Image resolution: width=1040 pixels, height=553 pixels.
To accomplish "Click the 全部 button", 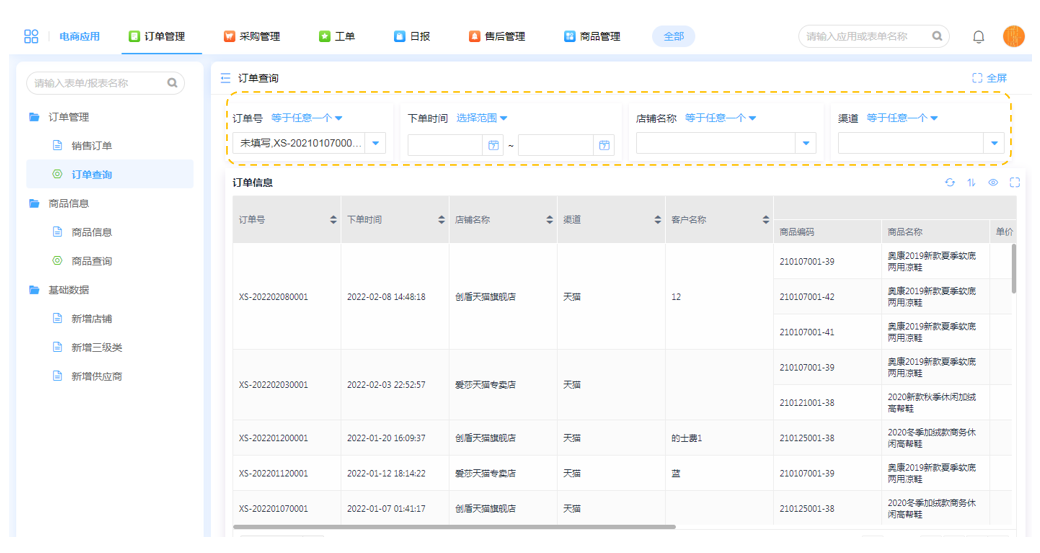I will pyautogui.click(x=673, y=37).
